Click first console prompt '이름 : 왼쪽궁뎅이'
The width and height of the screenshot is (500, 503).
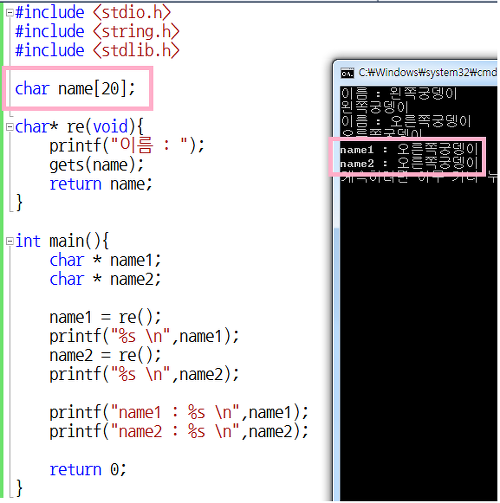tap(399, 93)
